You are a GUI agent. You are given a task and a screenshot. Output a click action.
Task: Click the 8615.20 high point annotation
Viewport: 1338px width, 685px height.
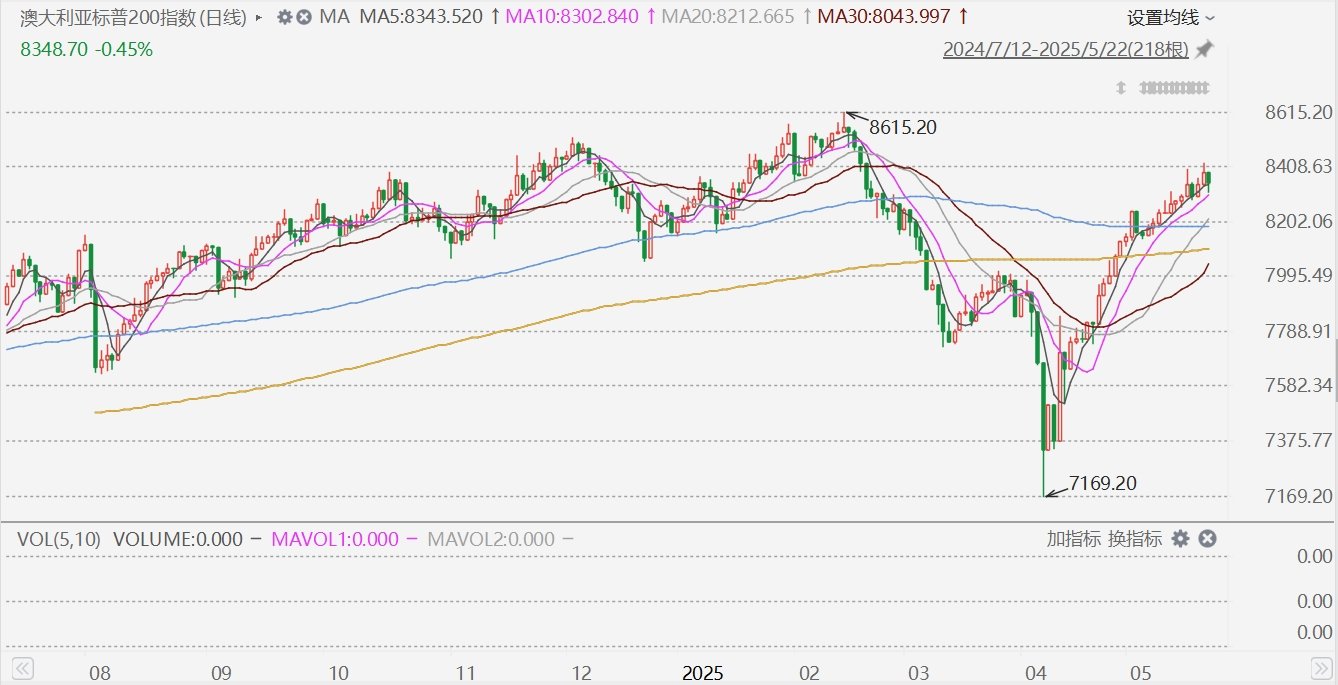click(x=904, y=127)
